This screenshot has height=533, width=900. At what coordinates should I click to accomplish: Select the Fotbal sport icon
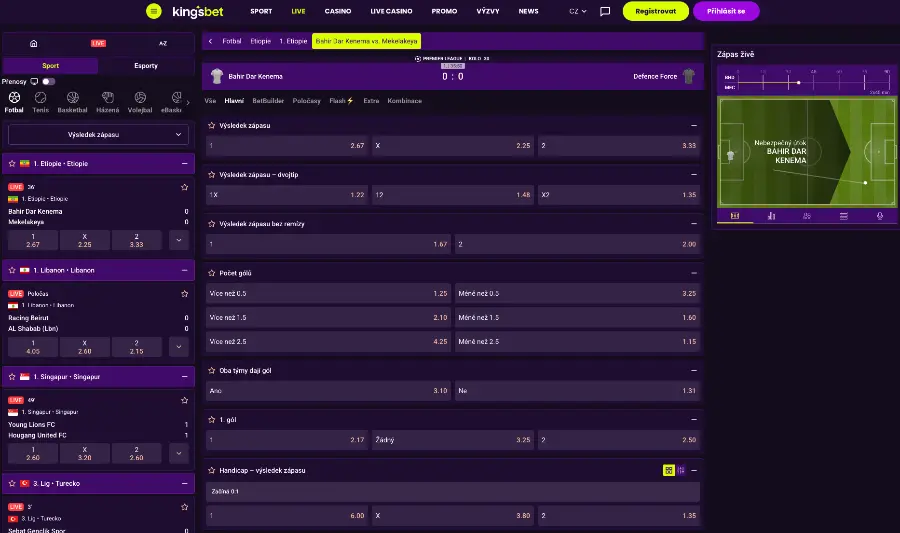tap(14, 102)
